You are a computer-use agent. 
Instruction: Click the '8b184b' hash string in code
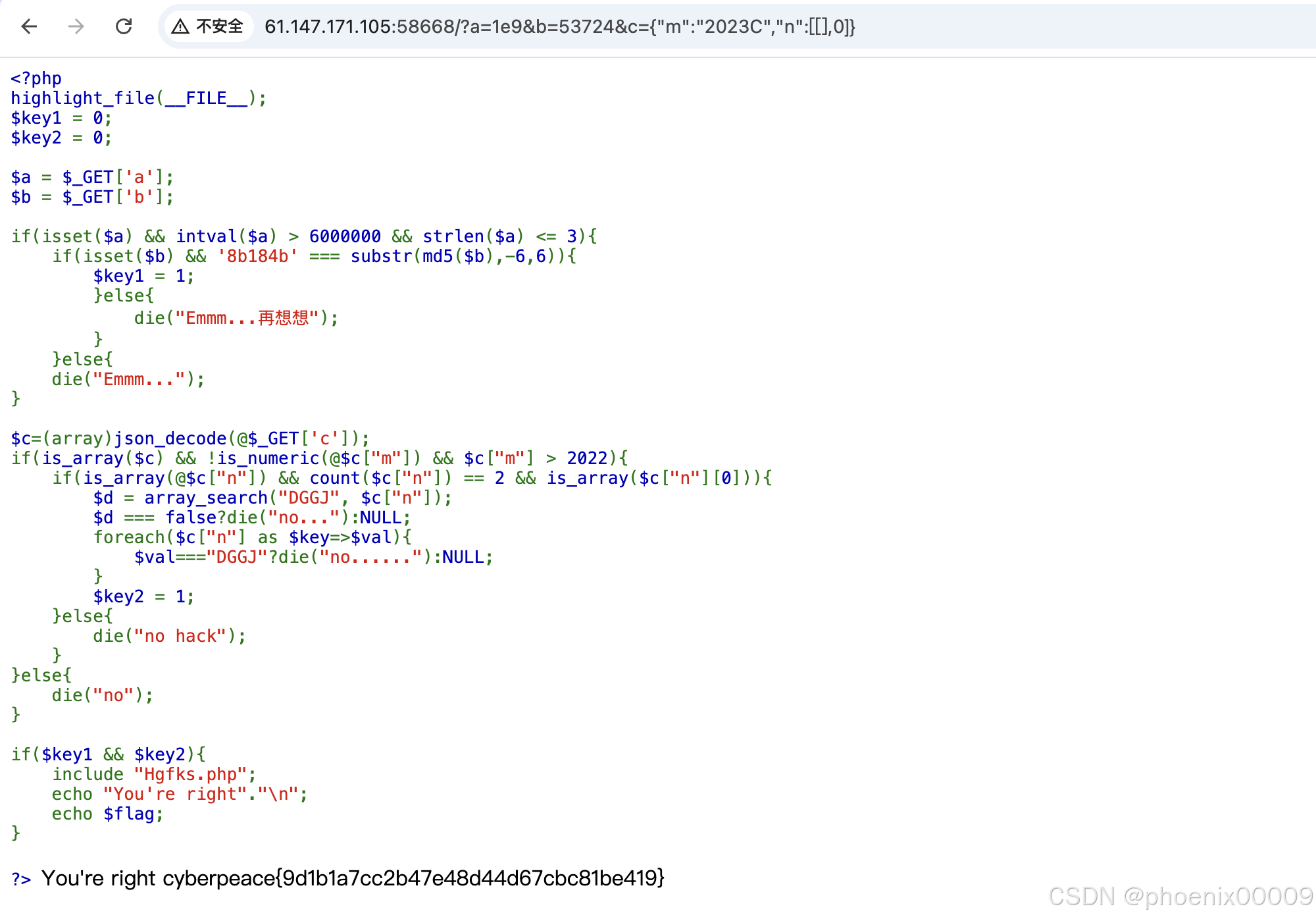coord(257,256)
